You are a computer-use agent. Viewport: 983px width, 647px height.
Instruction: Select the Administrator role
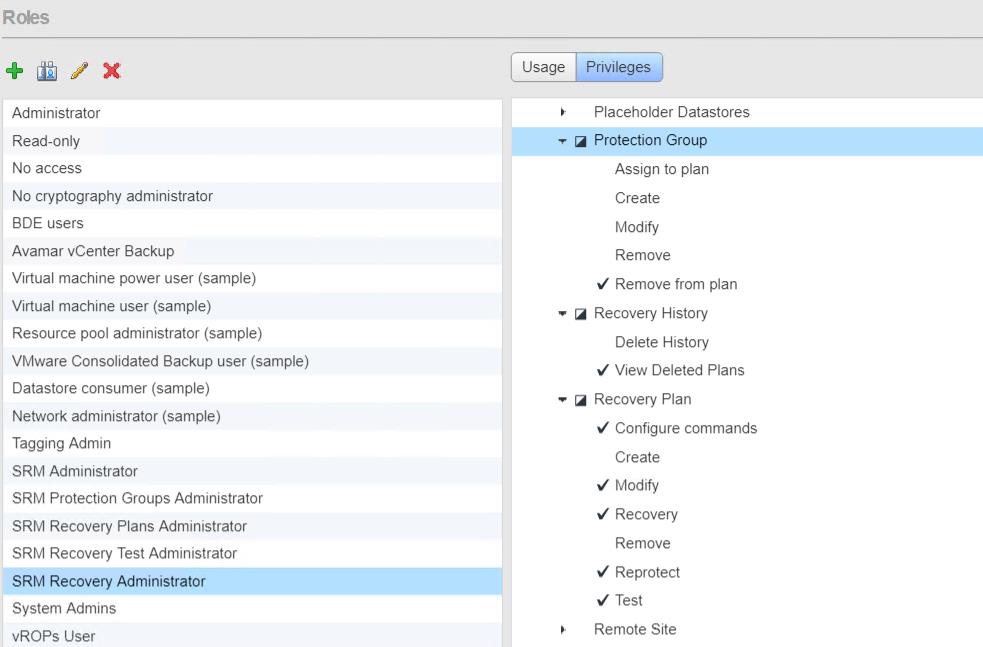(x=253, y=113)
